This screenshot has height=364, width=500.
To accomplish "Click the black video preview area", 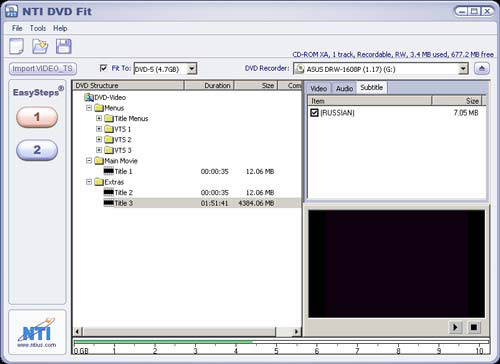I will [x=396, y=264].
